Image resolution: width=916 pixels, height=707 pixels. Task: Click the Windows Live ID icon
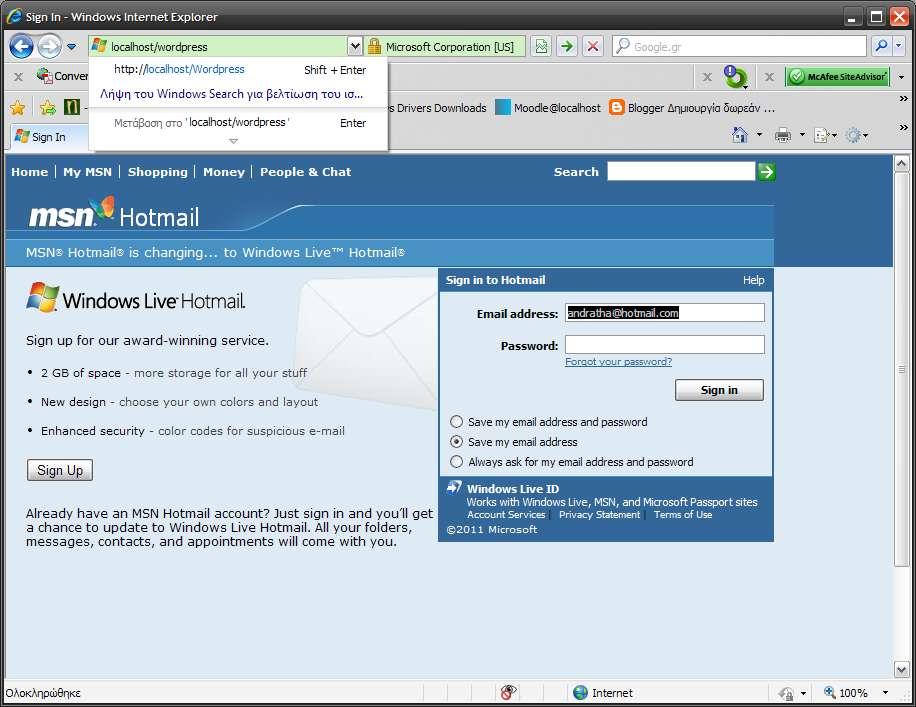454,487
